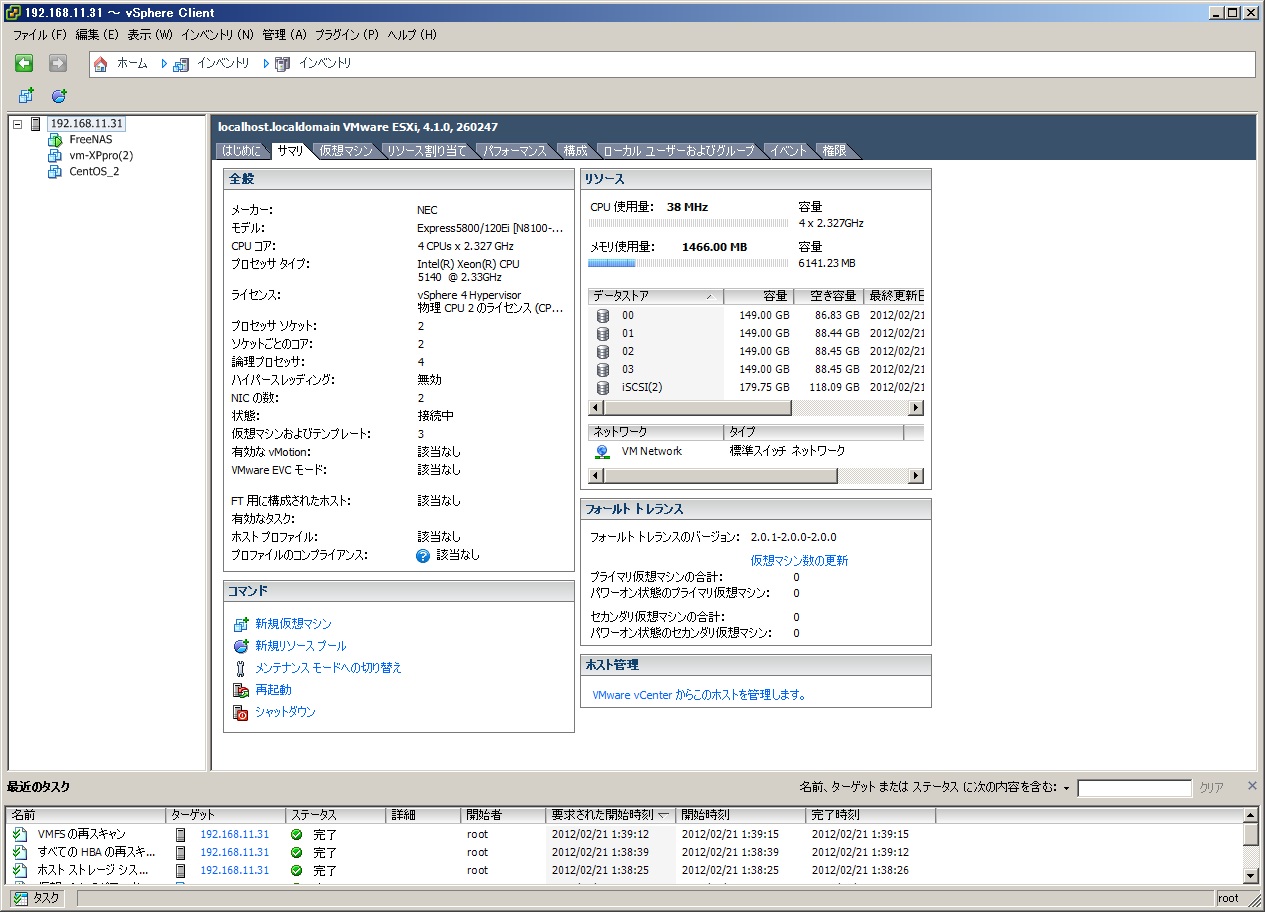Click the grey forward navigation arrow

[x=58, y=63]
